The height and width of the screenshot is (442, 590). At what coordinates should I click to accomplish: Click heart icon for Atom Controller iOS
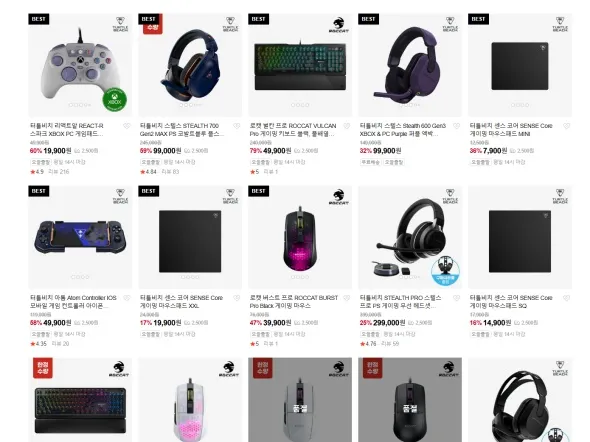pos(127,298)
